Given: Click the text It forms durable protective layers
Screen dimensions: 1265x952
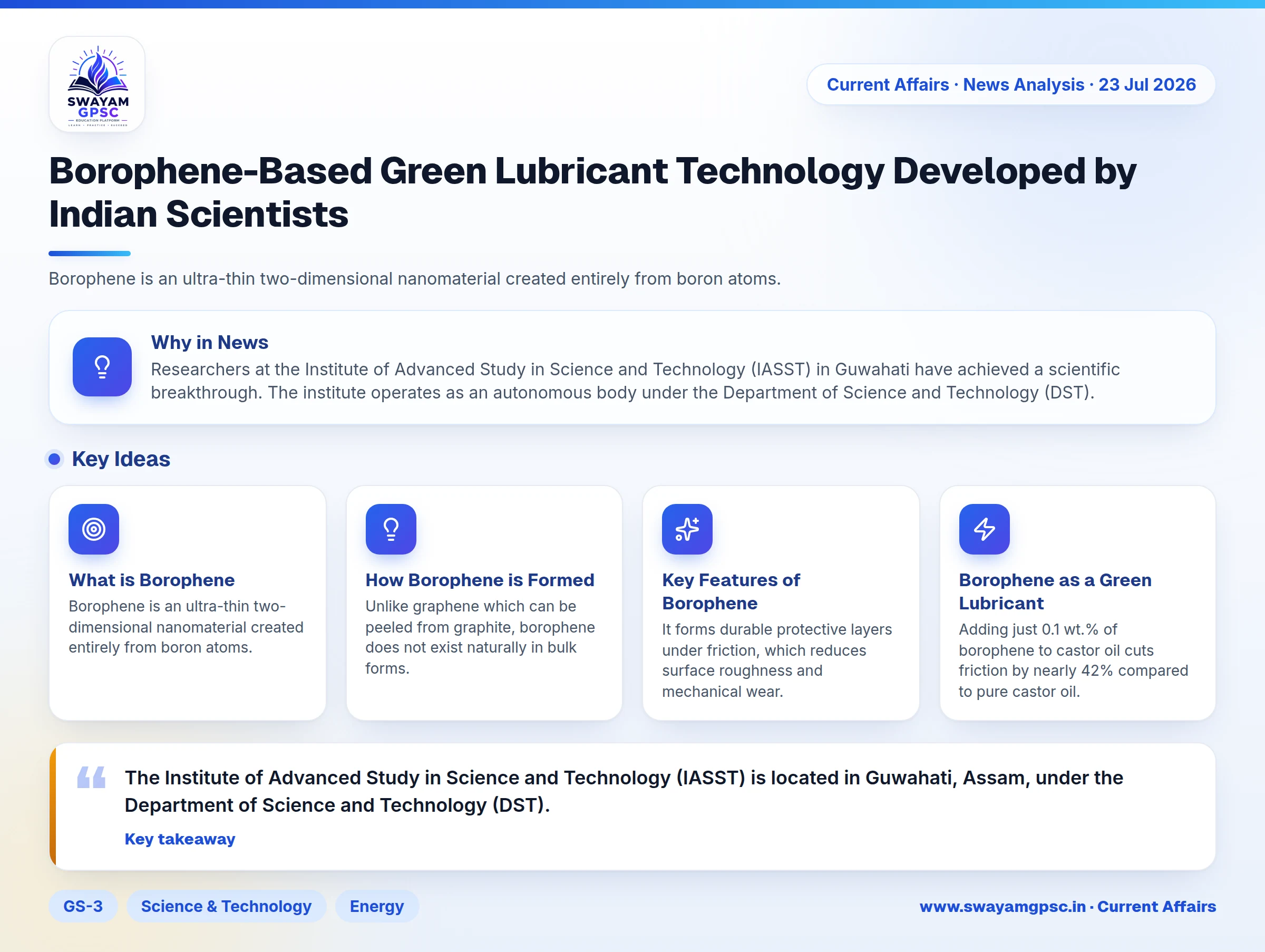Looking at the screenshot, I should click(x=776, y=660).
